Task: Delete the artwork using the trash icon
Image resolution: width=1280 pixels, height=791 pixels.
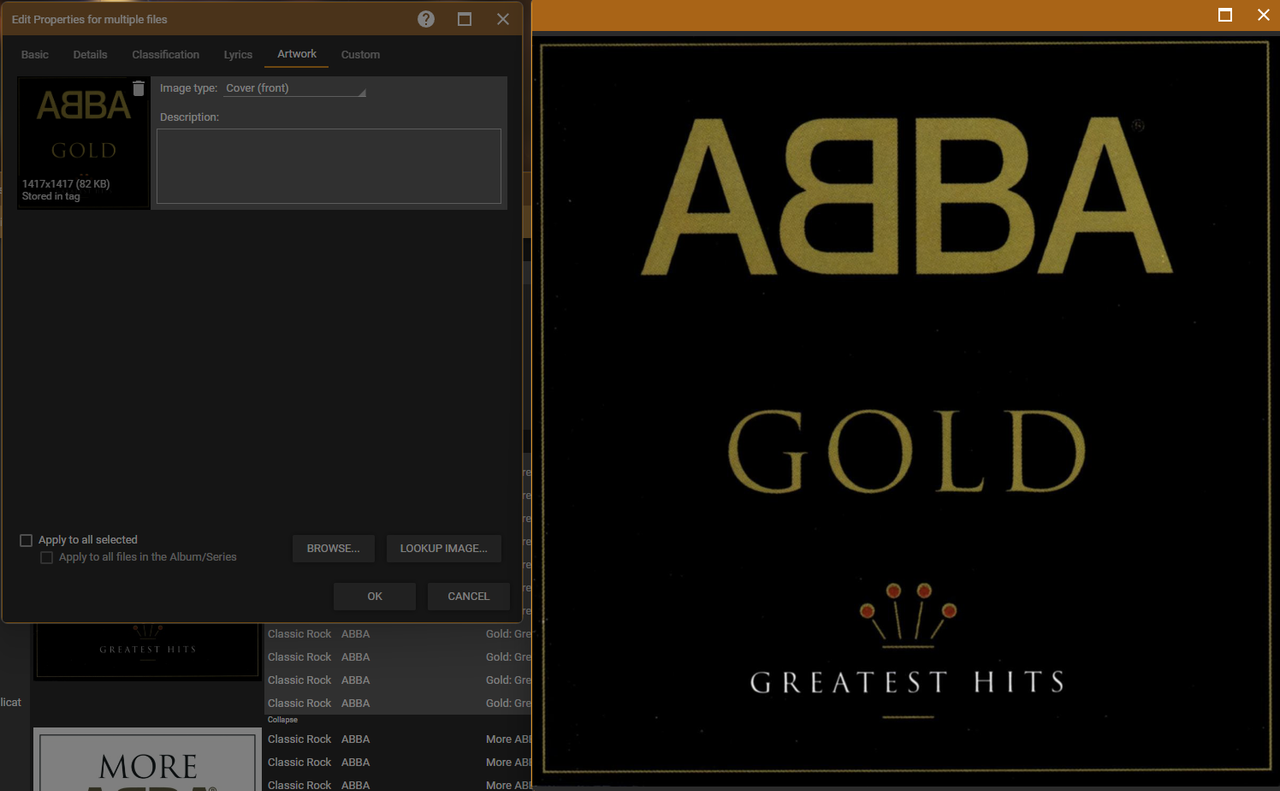Action: [x=138, y=89]
